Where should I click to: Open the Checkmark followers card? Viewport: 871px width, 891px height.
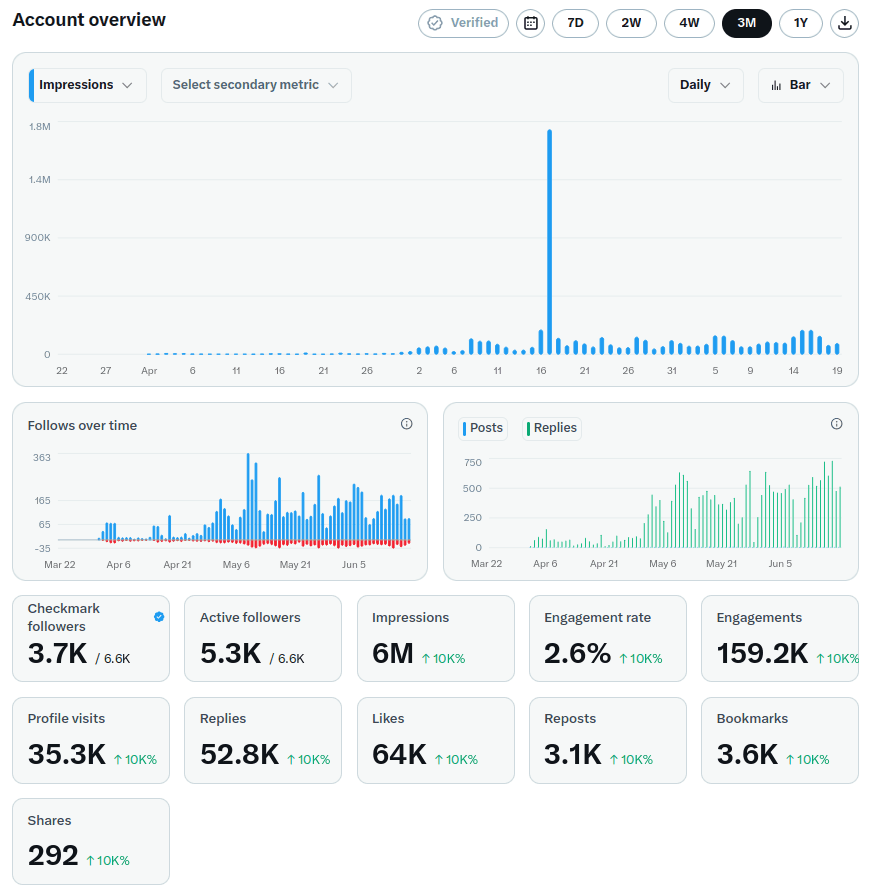point(91,638)
